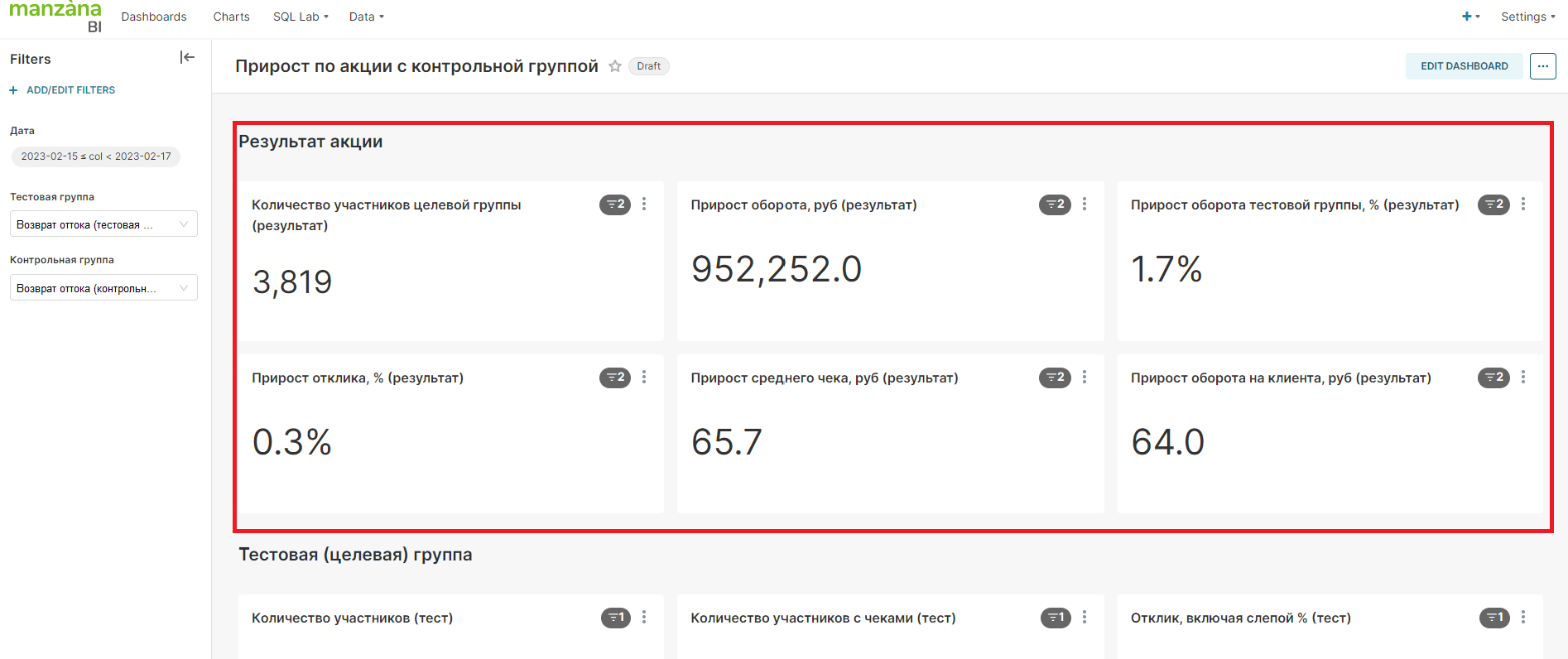Open the SQL Lab dropdown menu
Image resolution: width=1568 pixels, height=659 pixels.
coord(301,17)
